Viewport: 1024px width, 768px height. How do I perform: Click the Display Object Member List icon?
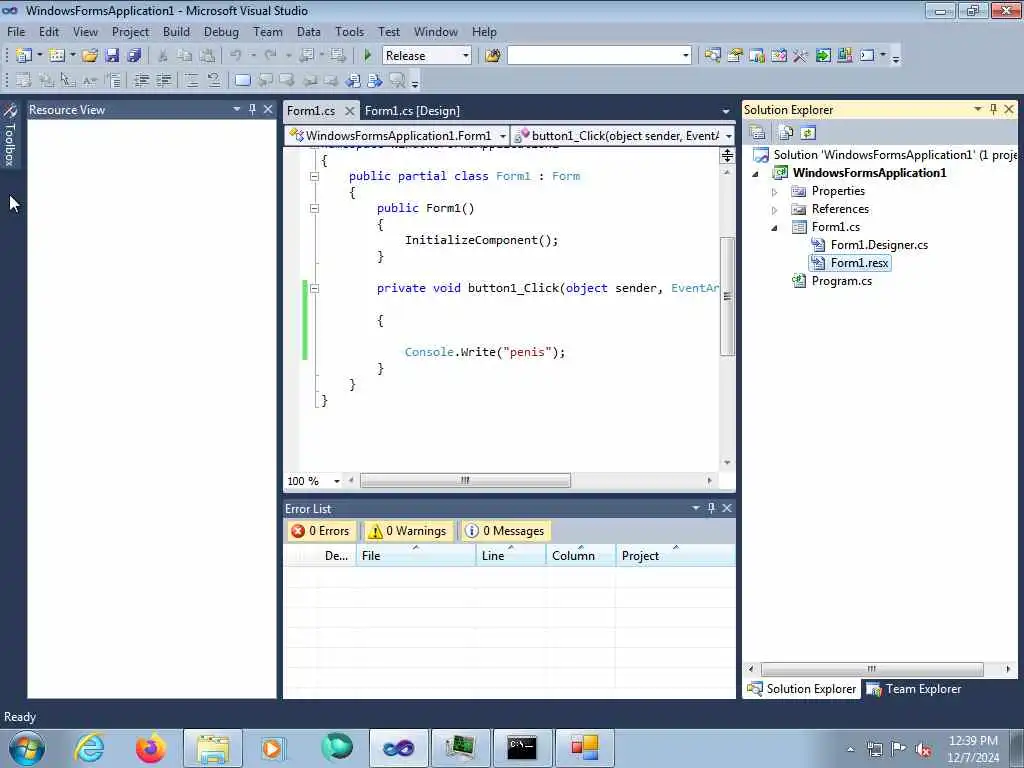24,80
